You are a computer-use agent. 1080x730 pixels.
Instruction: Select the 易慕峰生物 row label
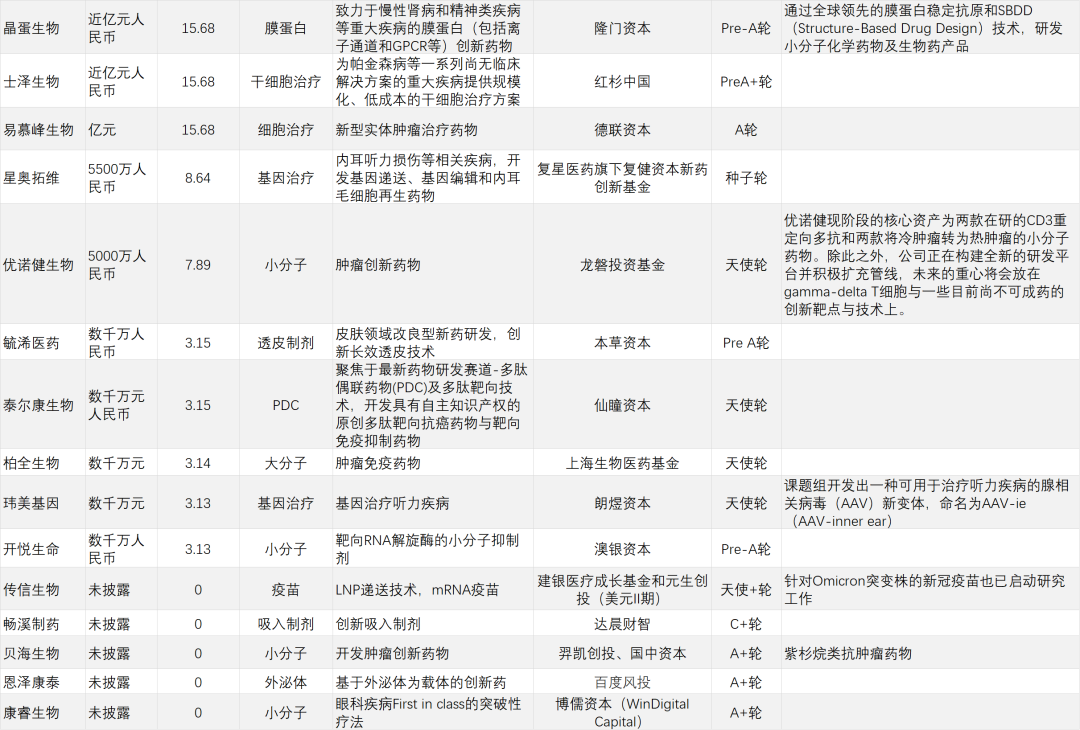click(x=39, y=130)
